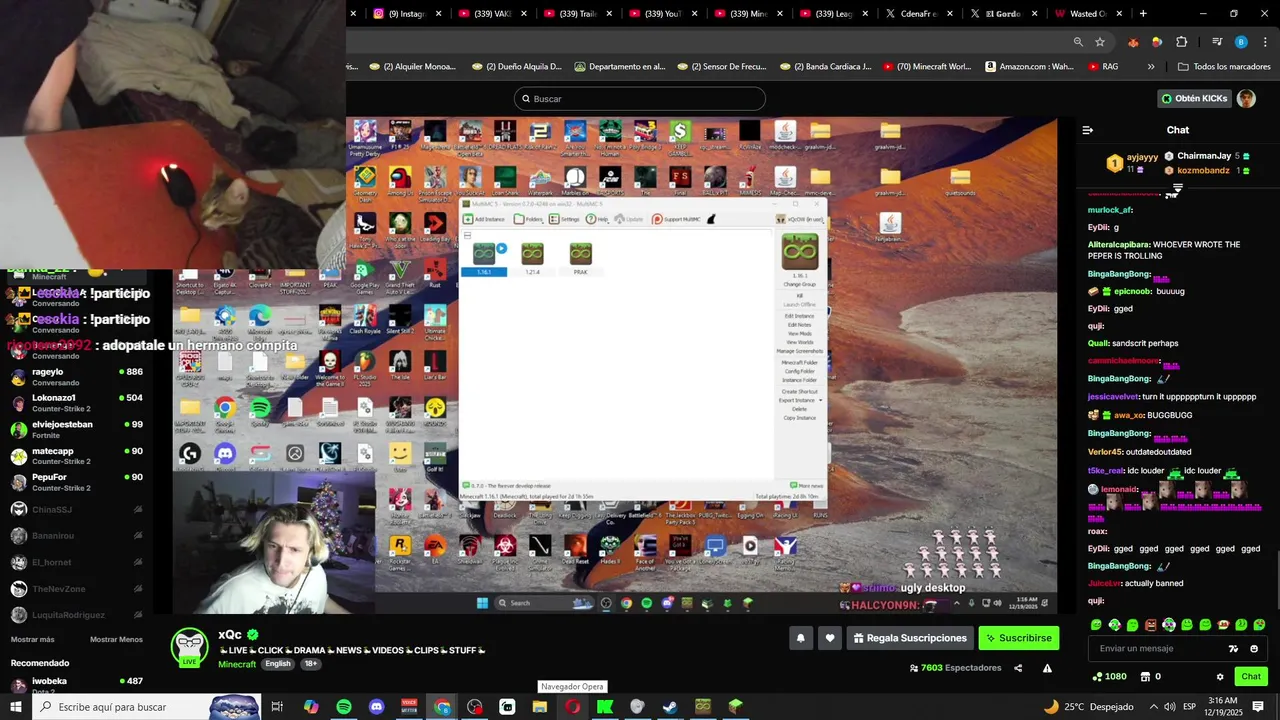This screenshot has height=720, width=1280.
Task: Report the stream with the warning icon
Action: (1047, 668)
